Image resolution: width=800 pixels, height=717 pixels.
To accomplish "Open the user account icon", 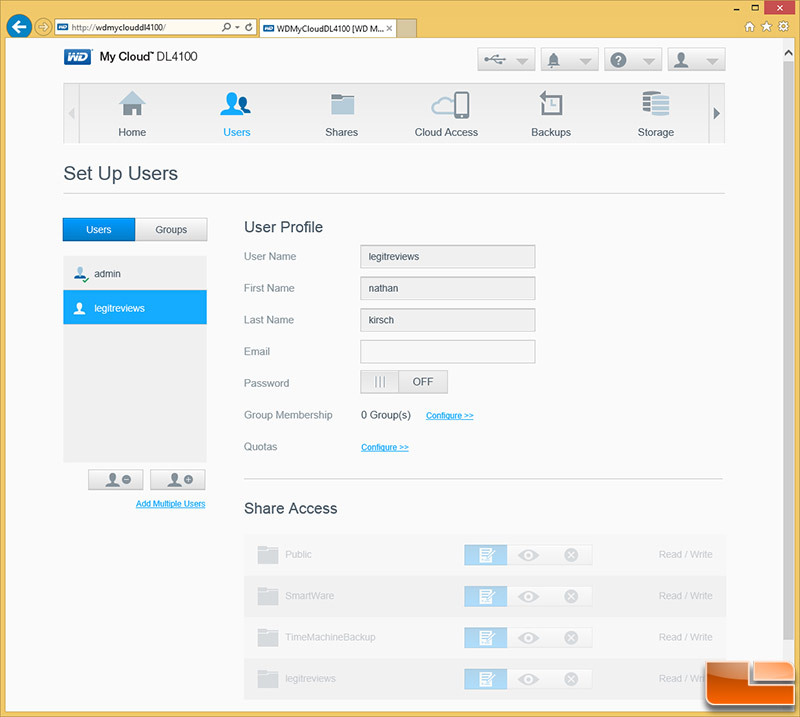I will 681,60.
